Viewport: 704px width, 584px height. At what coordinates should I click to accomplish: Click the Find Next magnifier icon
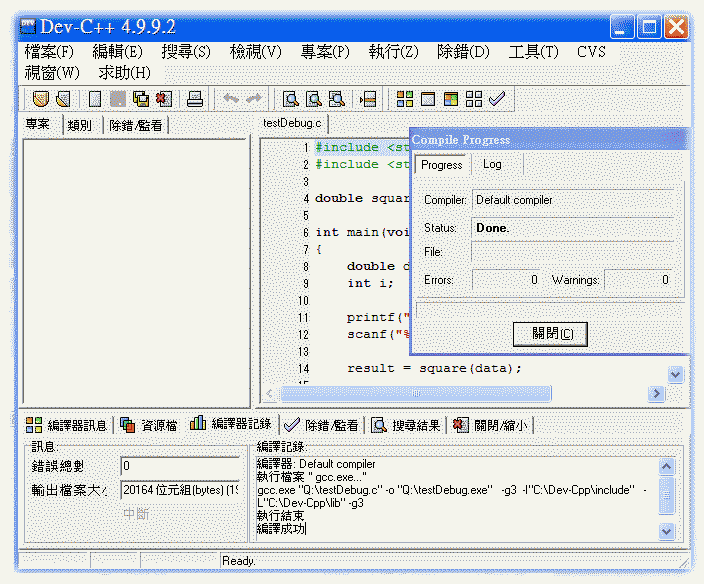pos(336,99)
